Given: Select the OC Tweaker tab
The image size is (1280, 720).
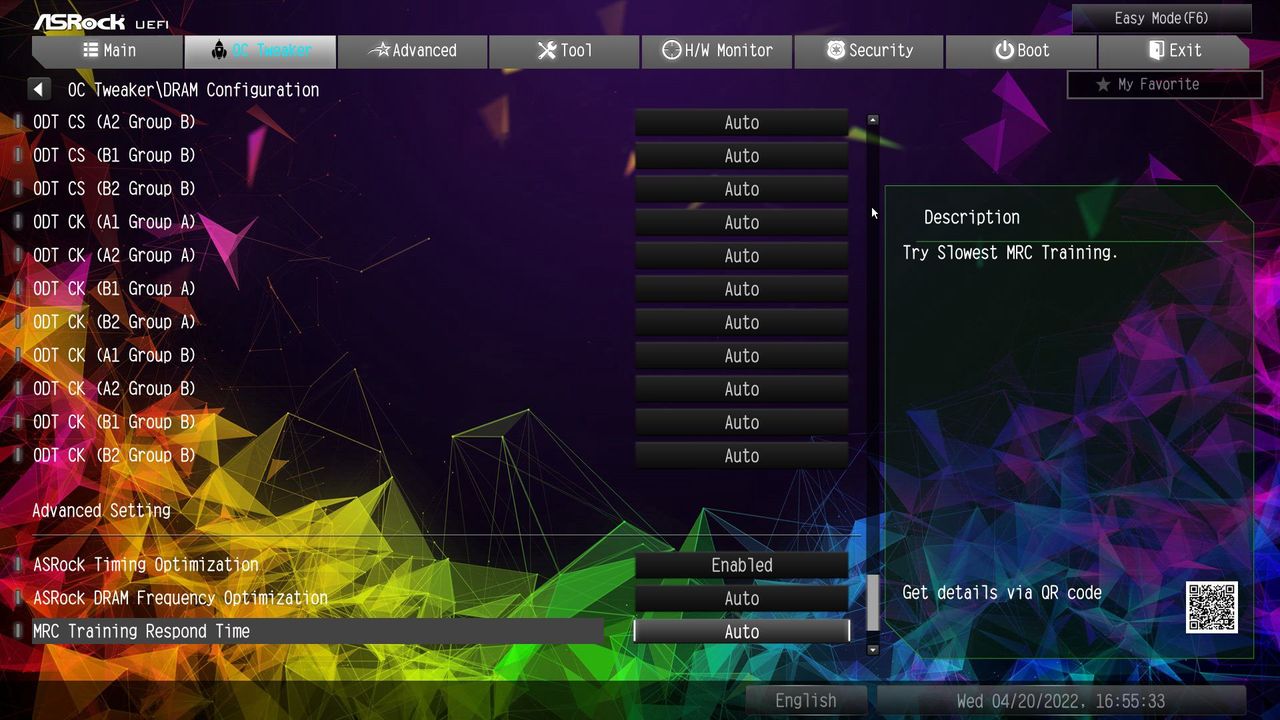Looking at the screenshot, I should tap(260, 51).
